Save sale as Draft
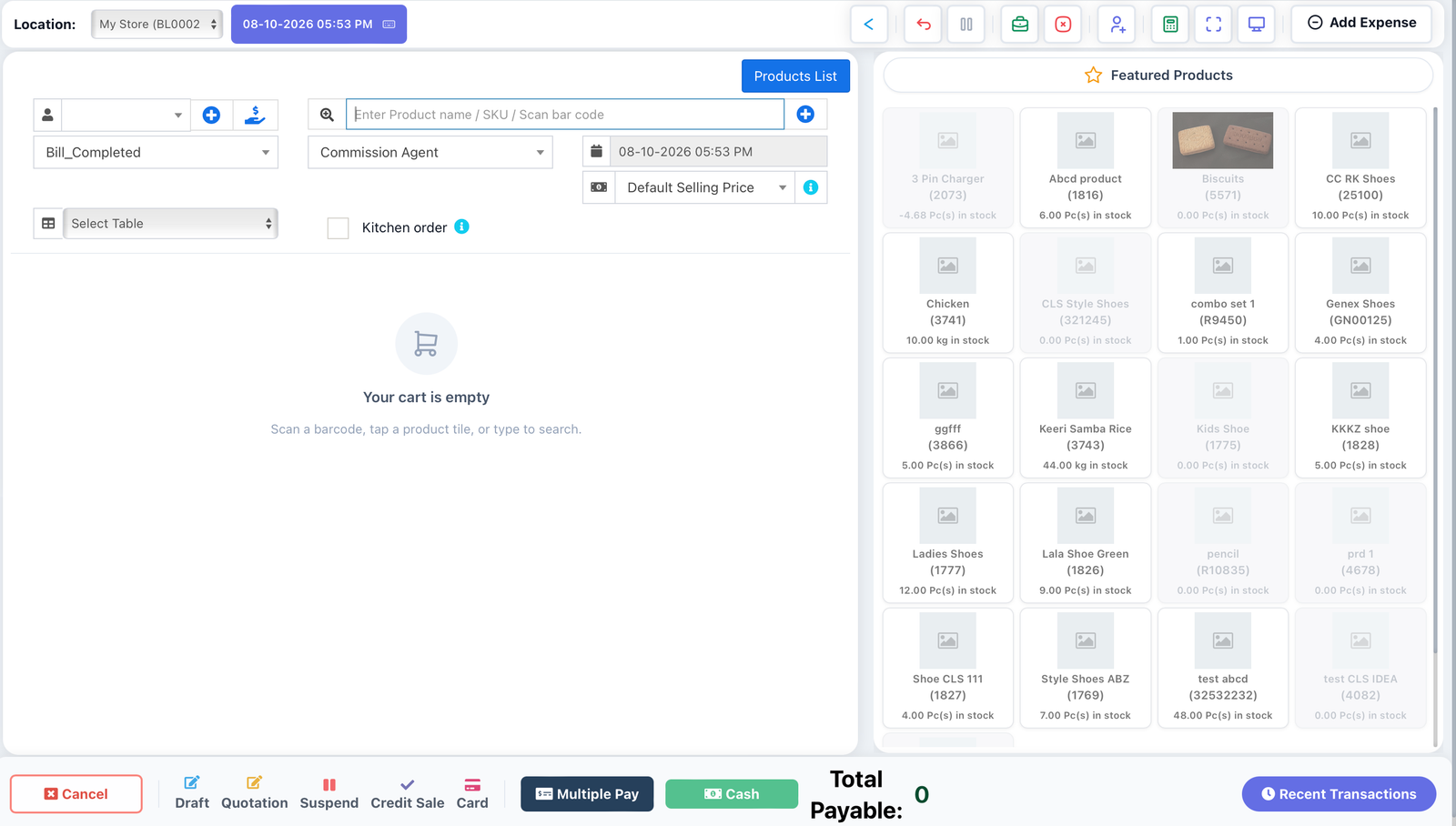 192,793
